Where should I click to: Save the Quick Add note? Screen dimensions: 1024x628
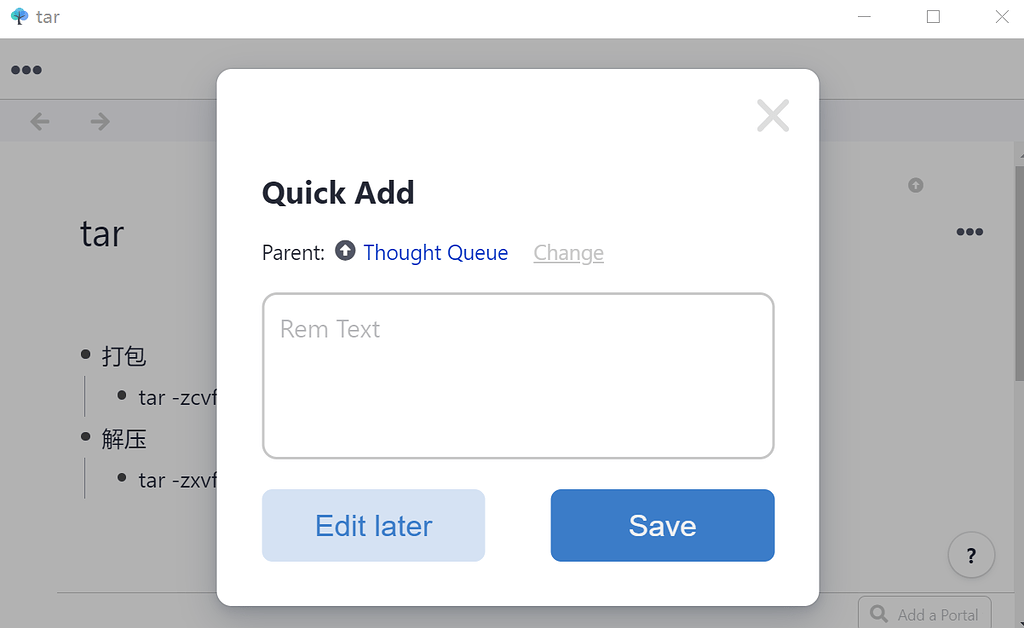click(662, 525)
